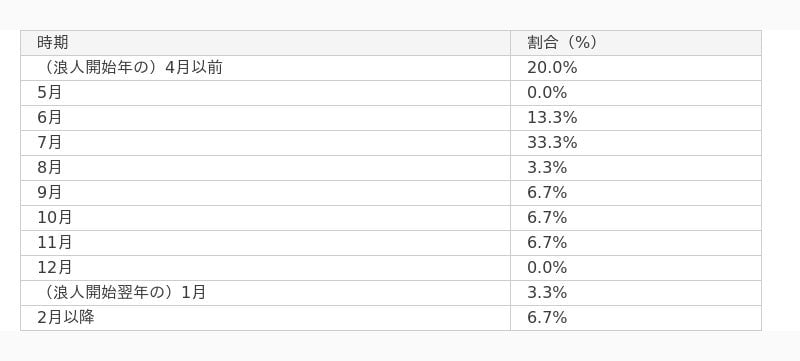
Task: Select the 20.0% cell
Action: click(636, 68)
